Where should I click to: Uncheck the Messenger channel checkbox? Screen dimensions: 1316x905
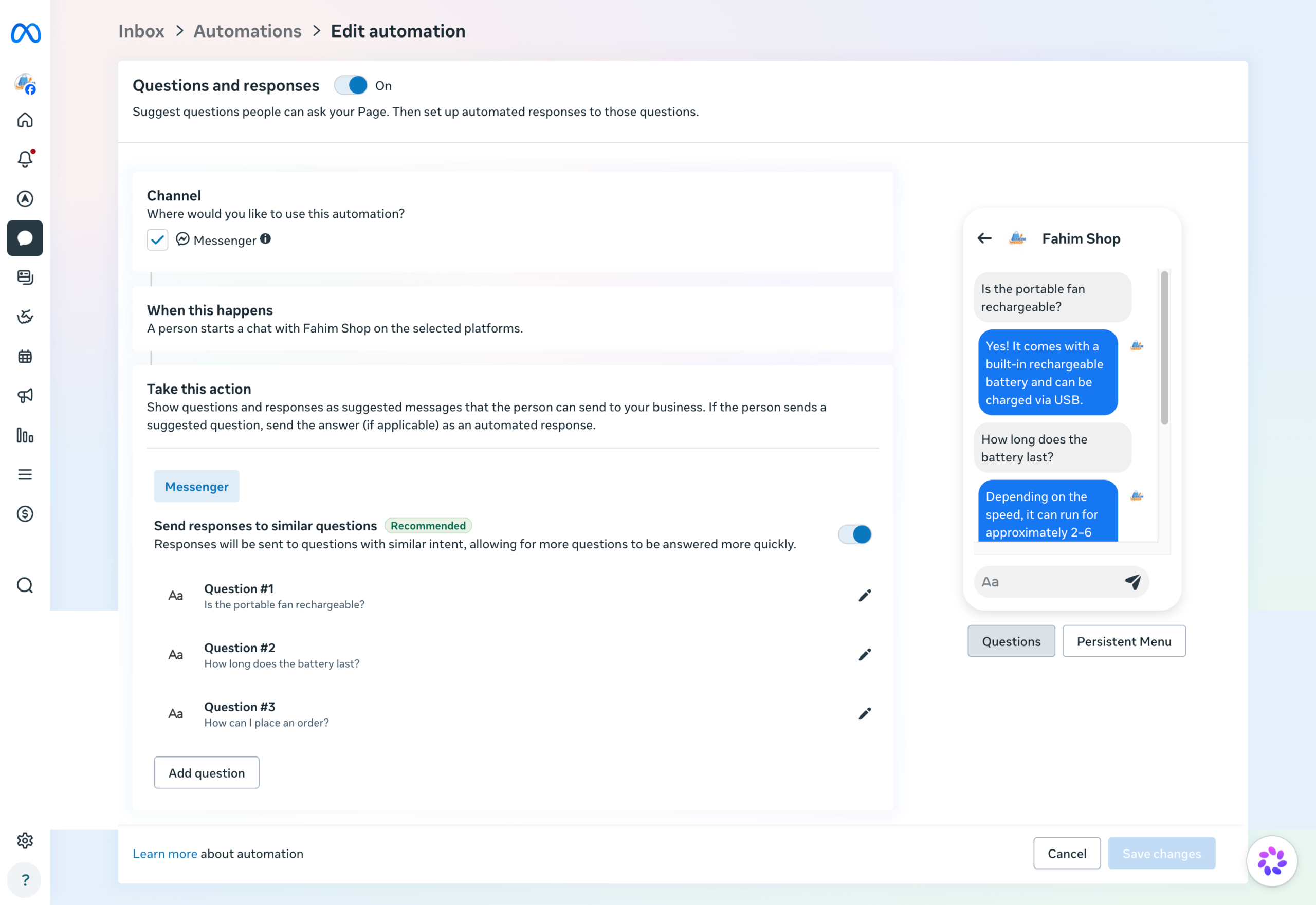click(x=157, y=240)
